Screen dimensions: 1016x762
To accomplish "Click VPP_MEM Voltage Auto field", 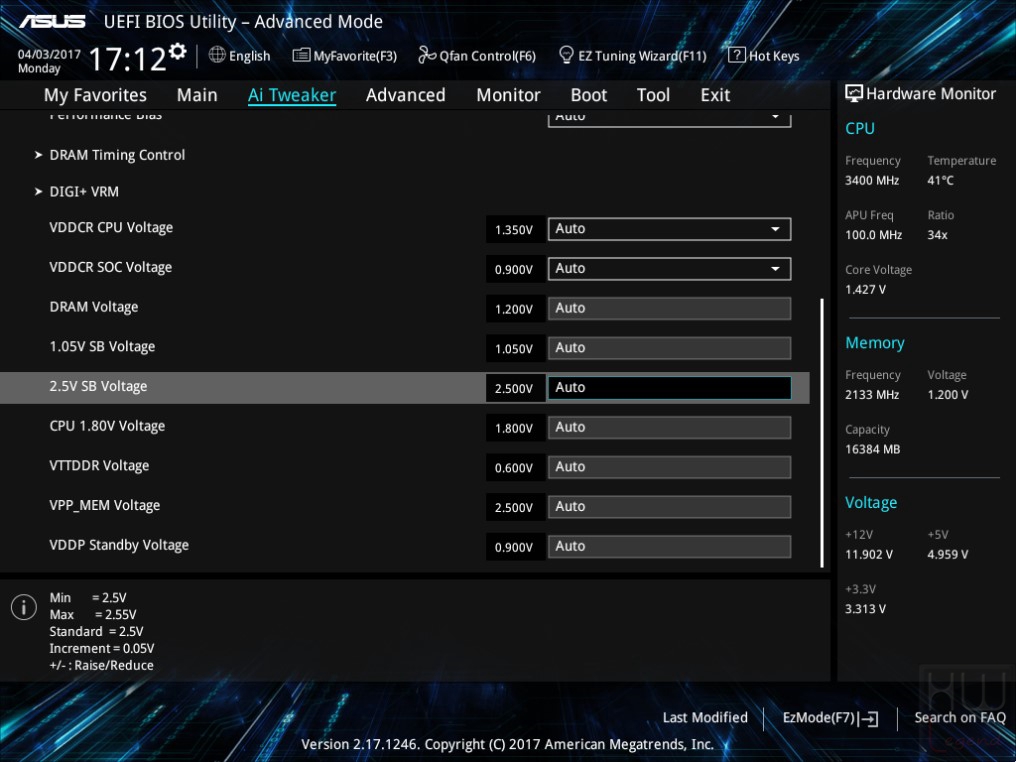I will pos(669,507).
